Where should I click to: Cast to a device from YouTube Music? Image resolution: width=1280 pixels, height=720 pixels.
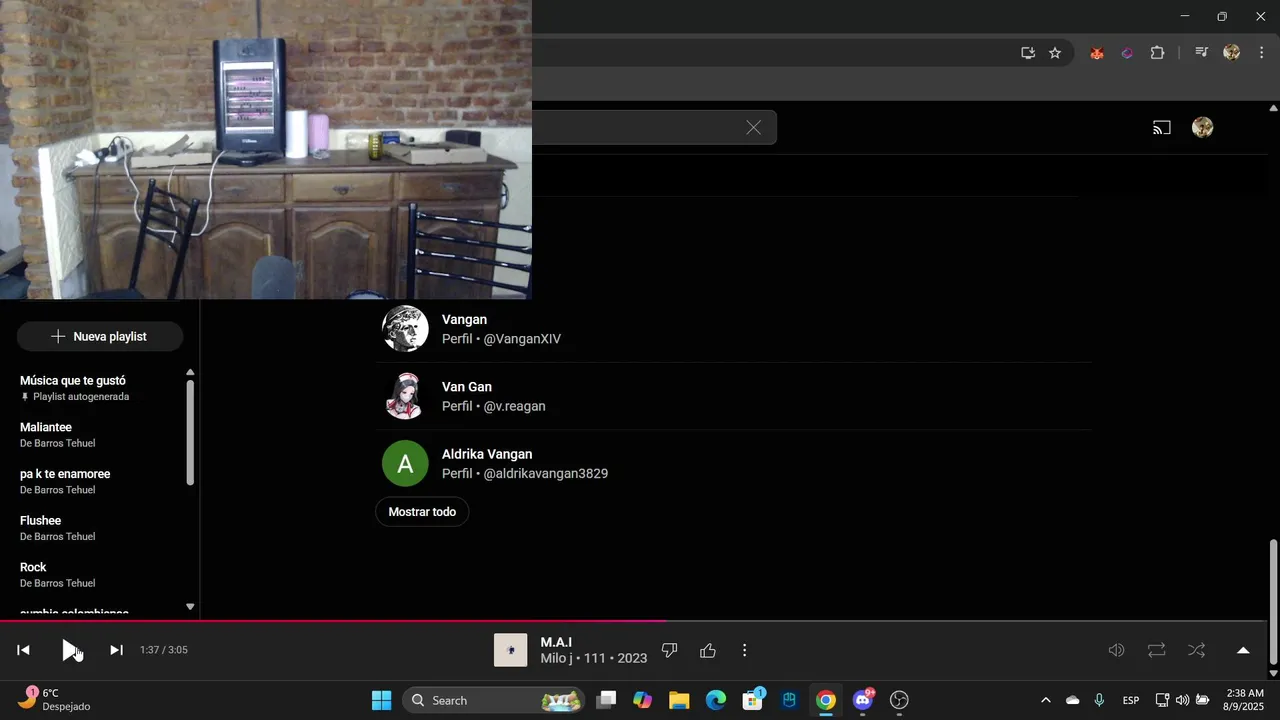pyautogui.click(x=1161, y=127)
